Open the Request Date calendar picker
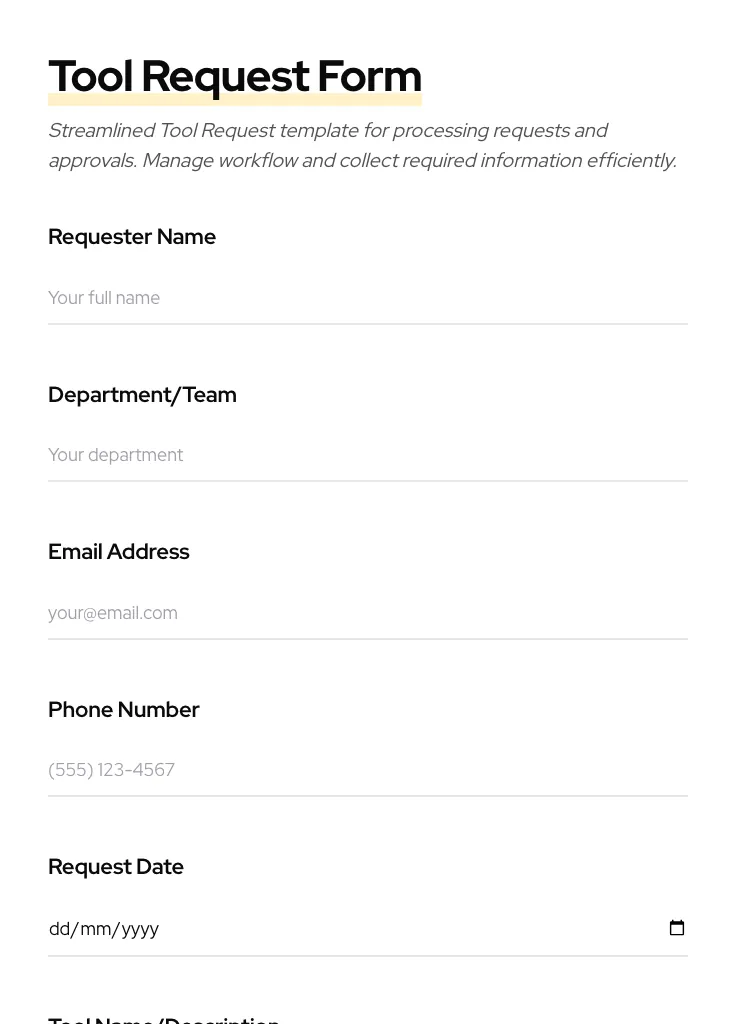The image size is (736, 1024). [x=677, y=928]
